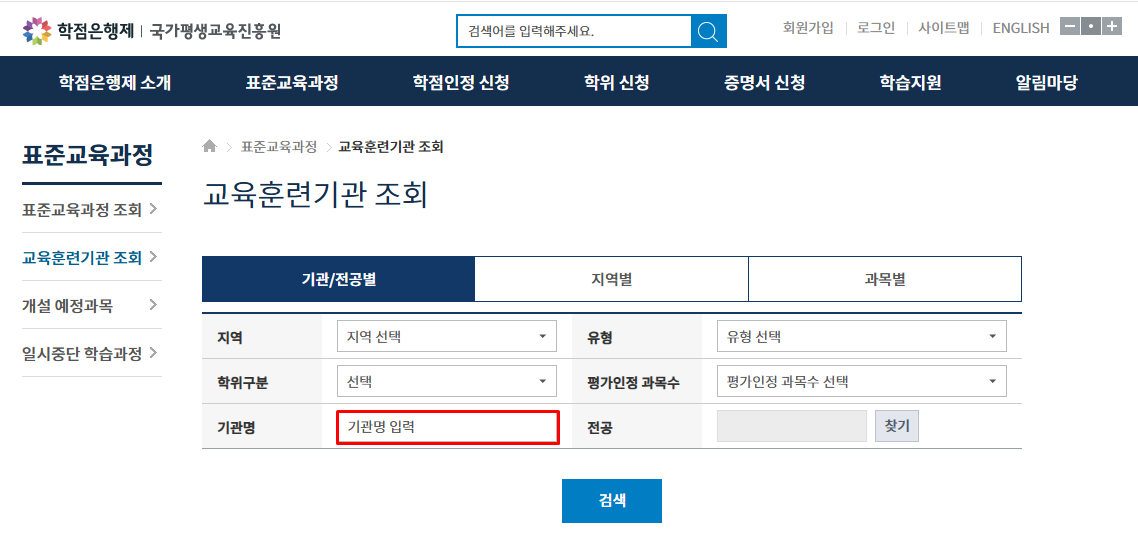Image resolution: width=1138 pixels, height=554 pixels.
Task: Open the 평가인정 과목수 선택 dropdown
Action: (861, 381)
